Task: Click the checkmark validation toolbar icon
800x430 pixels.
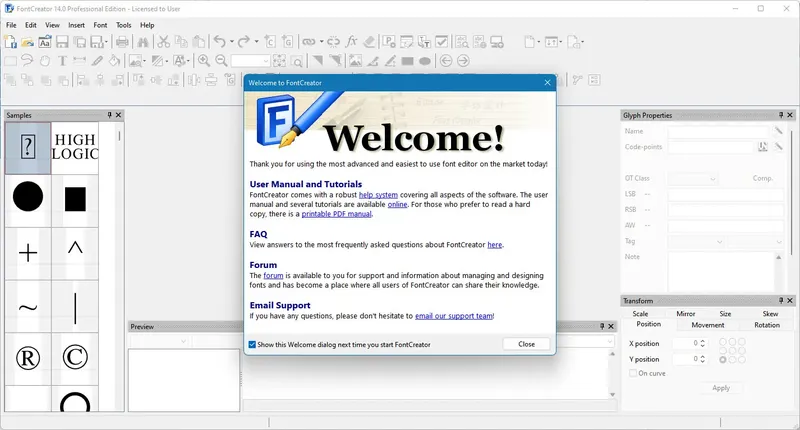Action: tap(442, 42)
